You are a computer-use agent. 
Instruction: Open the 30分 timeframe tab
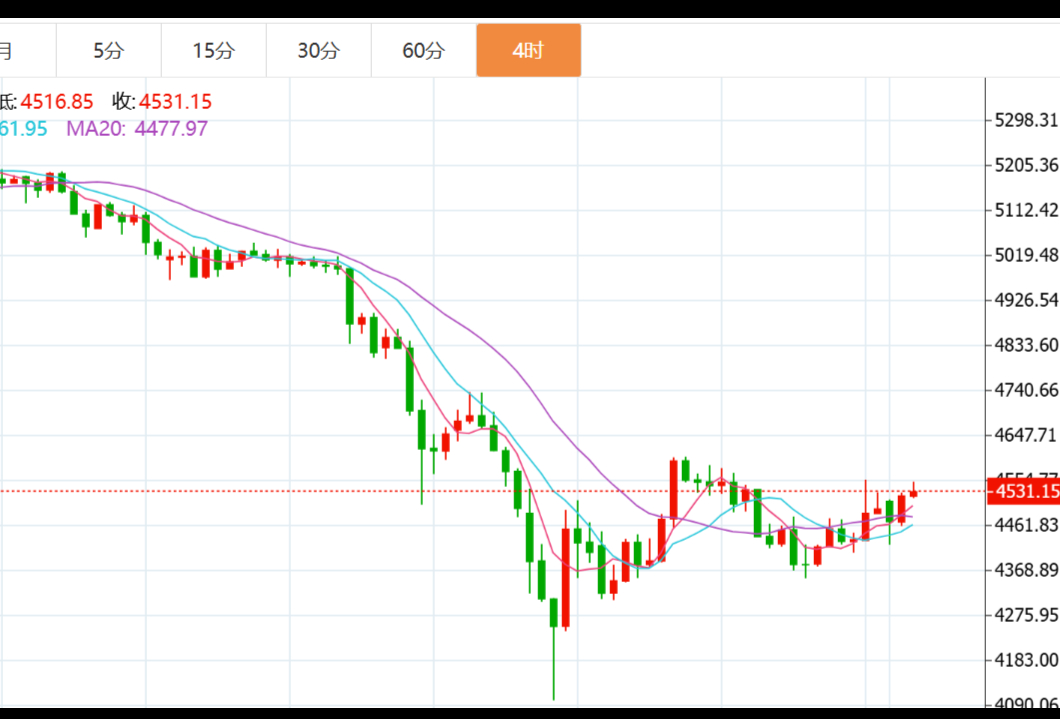point(318,51)
